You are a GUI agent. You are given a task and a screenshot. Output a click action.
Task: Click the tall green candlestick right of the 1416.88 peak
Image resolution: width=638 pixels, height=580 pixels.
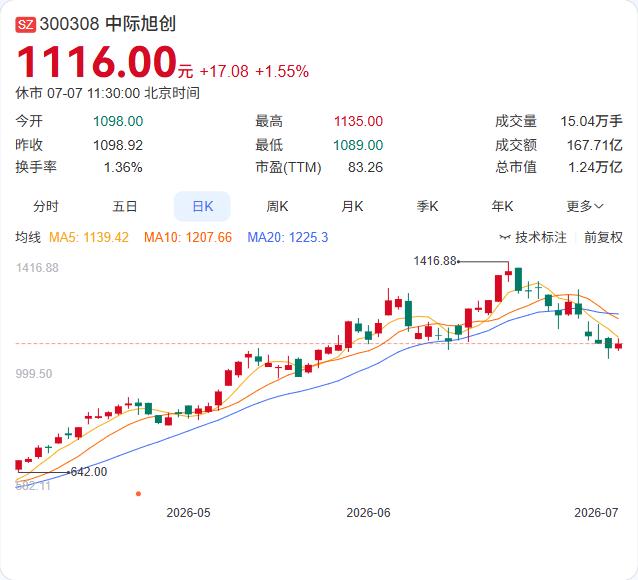tap(518, 279)
